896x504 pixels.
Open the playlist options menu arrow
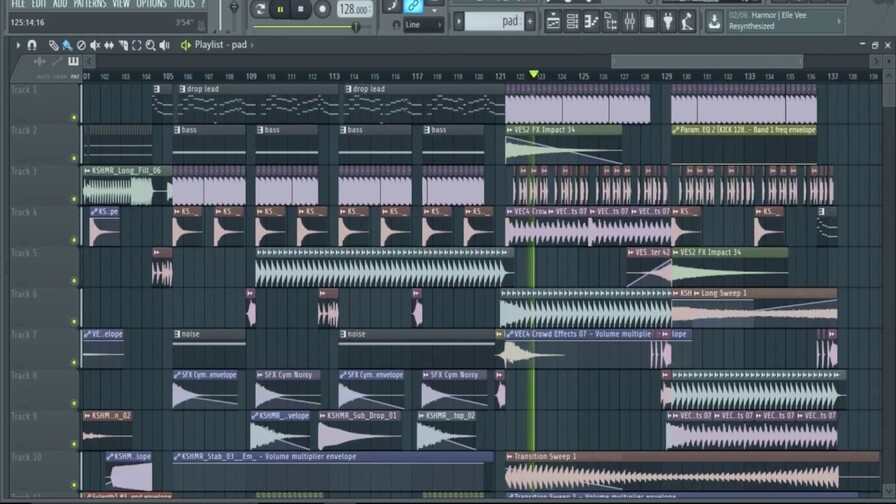pyautogui.click(x=18, y=45)
